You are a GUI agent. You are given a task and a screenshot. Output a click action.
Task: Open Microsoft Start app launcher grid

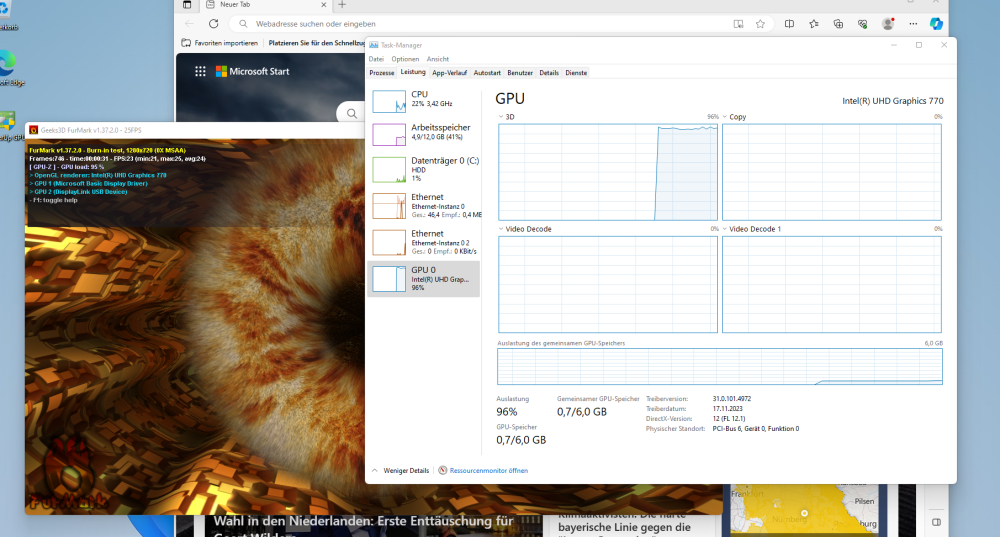pyautogui.click(x=200, y=71)
